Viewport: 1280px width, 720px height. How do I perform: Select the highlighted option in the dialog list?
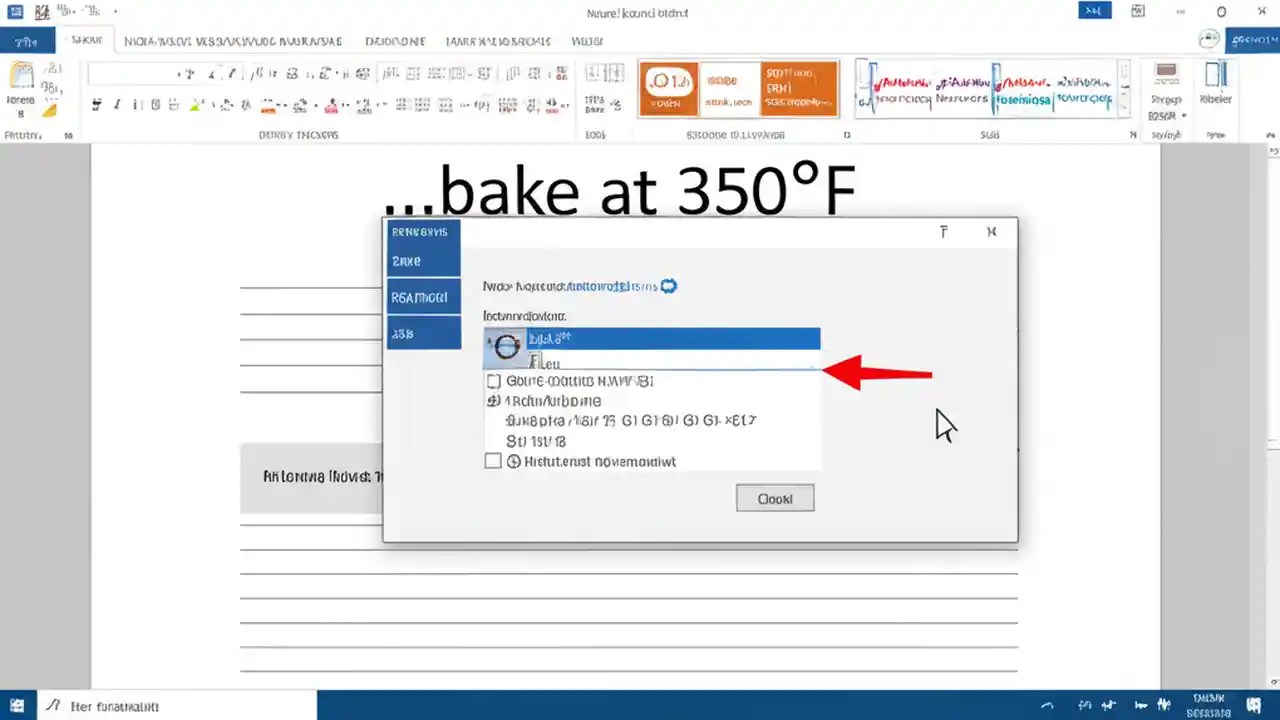[x=650, y=338]
